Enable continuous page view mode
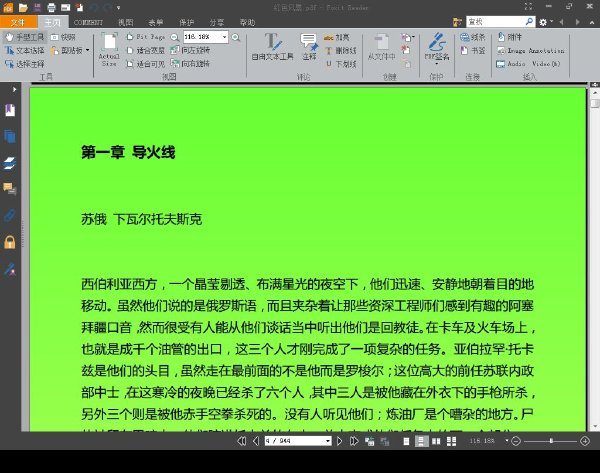 [421, 442]
